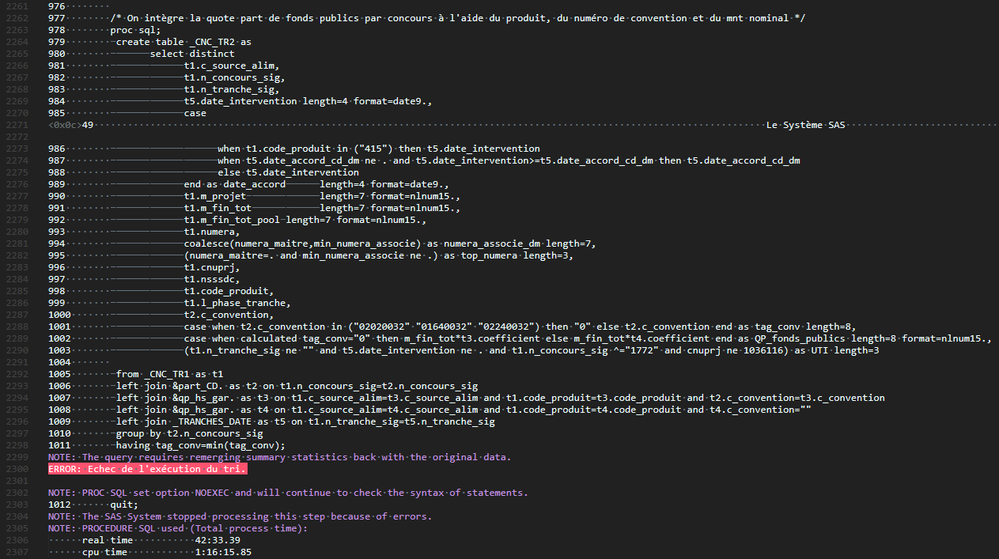Click the 'group by t2.n_concours_sig' line
Screen dimensions: 999x559
pos(190,433)
